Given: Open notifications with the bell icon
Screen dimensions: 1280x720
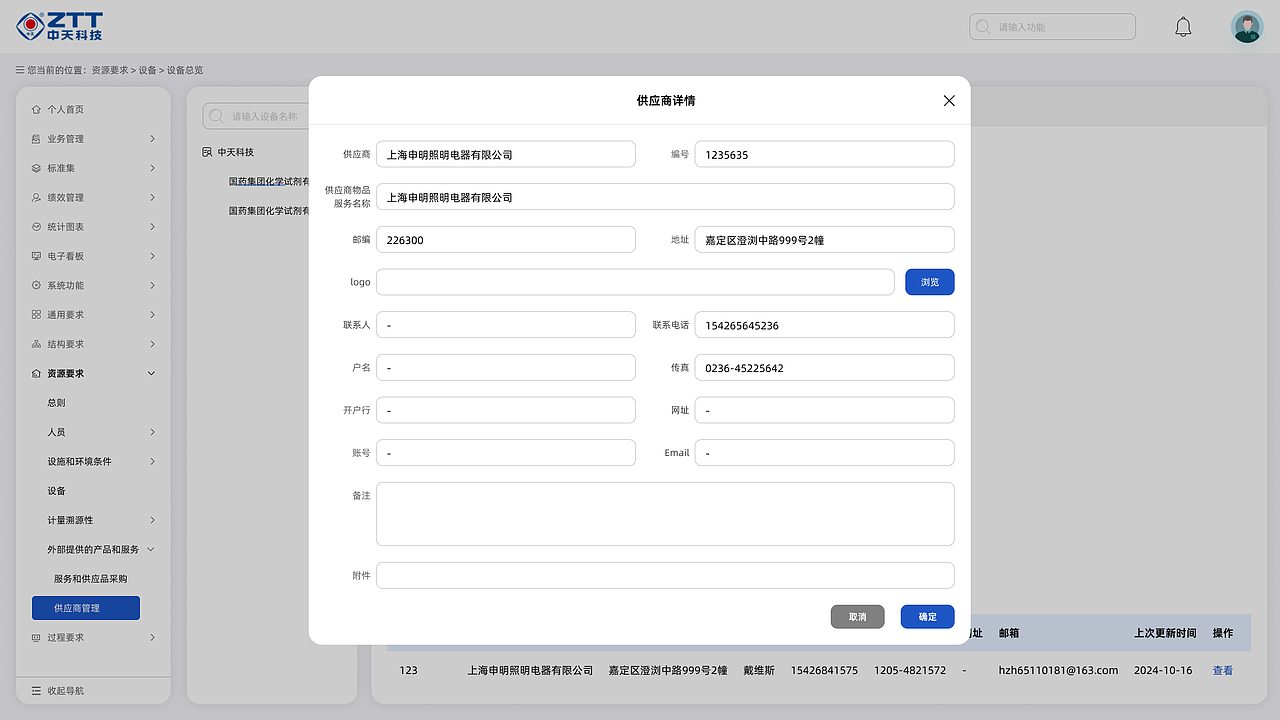Looking at the screenshot, I should tap(1183, 26).
